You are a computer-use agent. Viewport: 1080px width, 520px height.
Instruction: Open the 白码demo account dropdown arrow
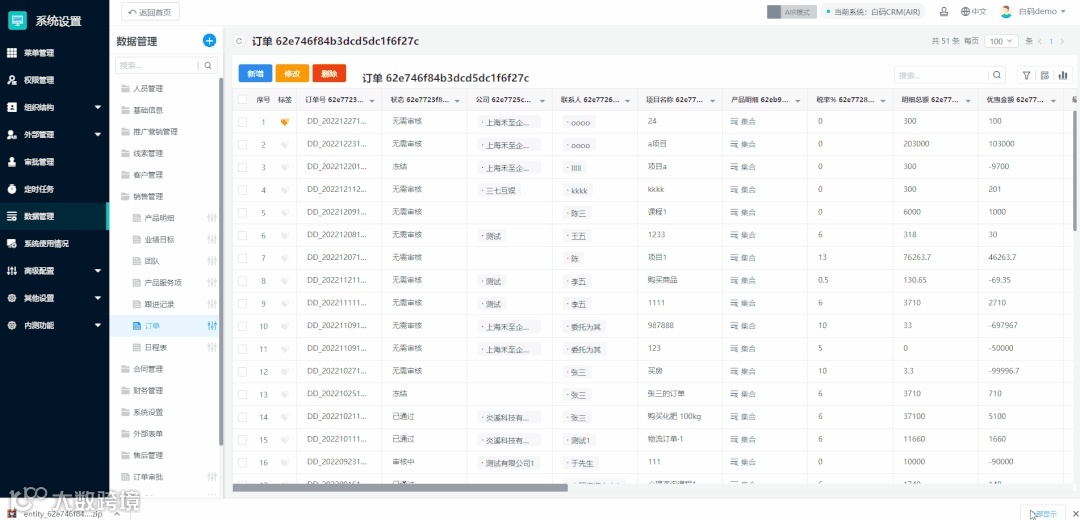(1065, 12)
